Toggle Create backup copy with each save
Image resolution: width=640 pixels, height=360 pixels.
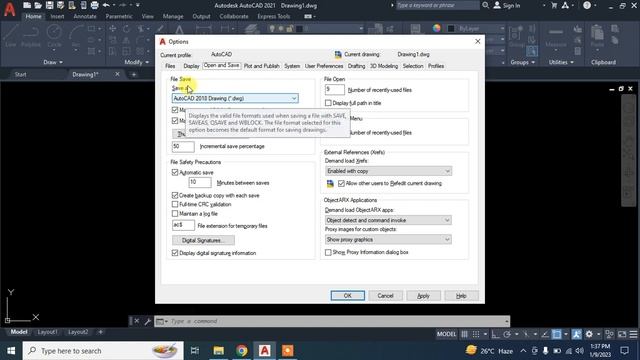click(175, 196)
